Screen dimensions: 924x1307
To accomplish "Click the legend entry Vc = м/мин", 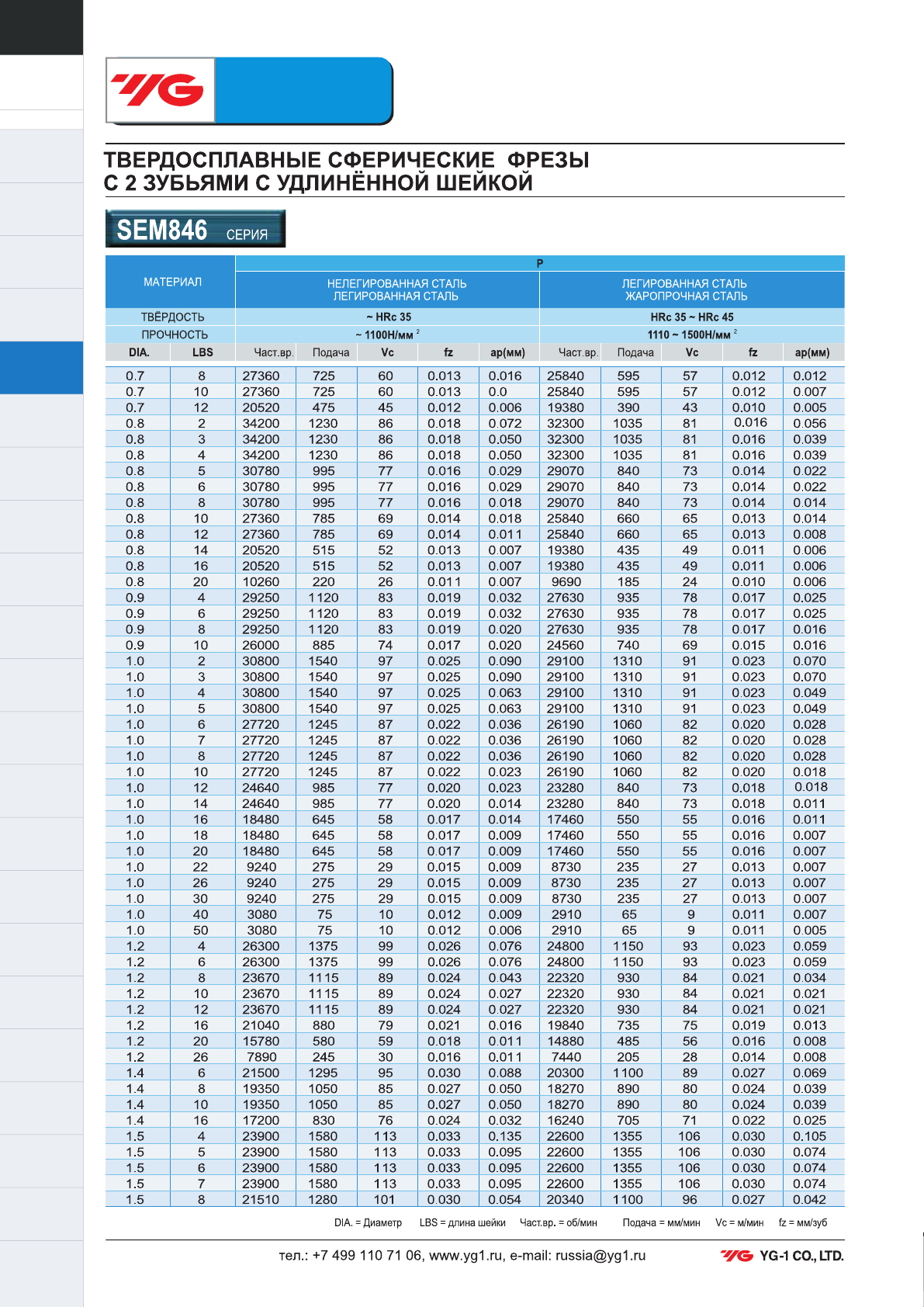I will click(x=739, y=1222).
